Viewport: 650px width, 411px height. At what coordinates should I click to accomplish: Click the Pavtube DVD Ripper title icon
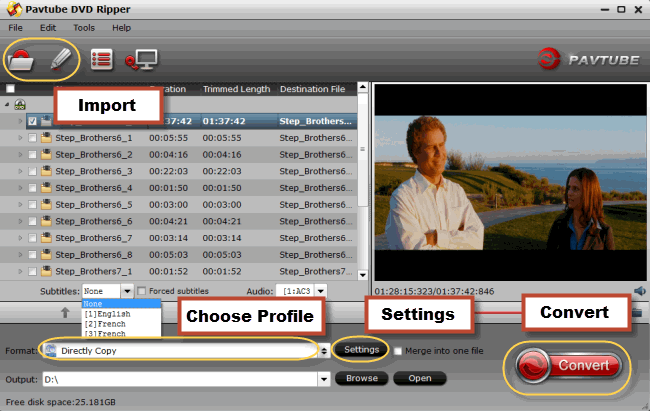pyautogui.click(x=14, y=9)
